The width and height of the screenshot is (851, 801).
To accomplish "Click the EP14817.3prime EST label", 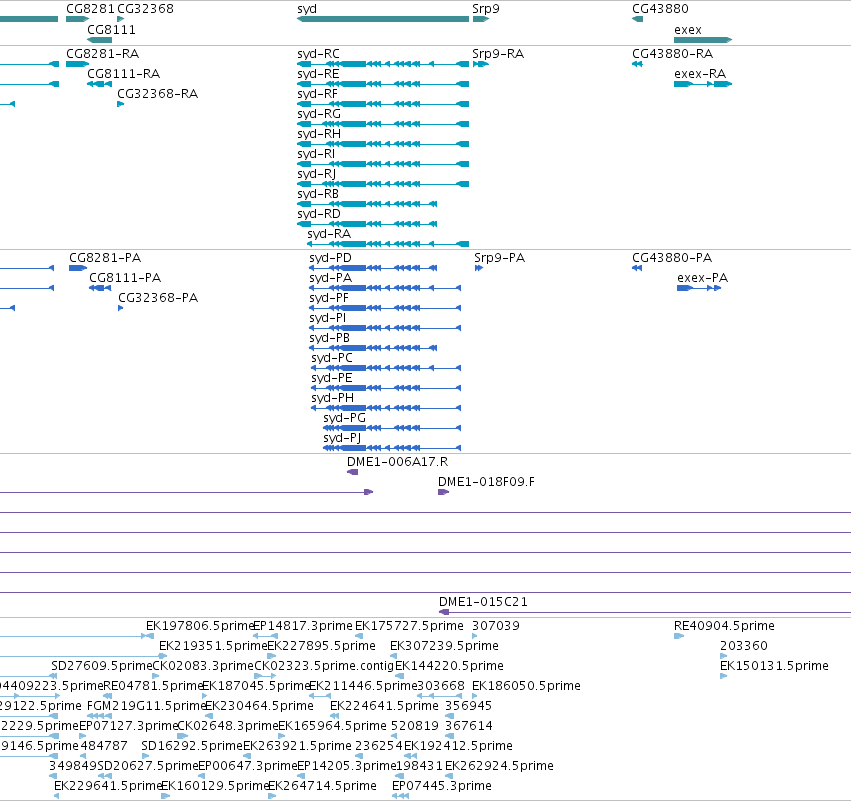I will click(303, 626).
